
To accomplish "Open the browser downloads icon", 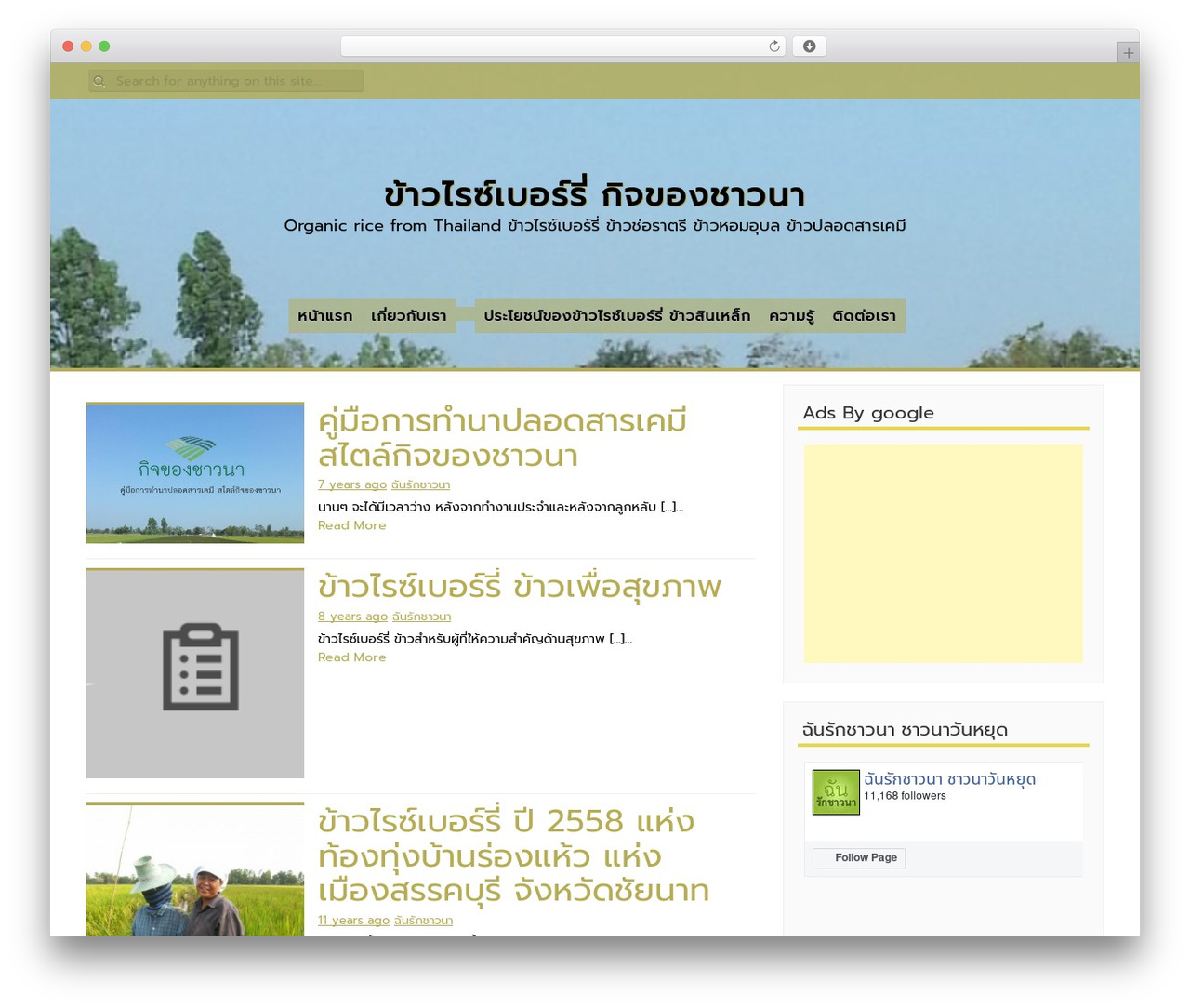I will [x=809, y=46].
